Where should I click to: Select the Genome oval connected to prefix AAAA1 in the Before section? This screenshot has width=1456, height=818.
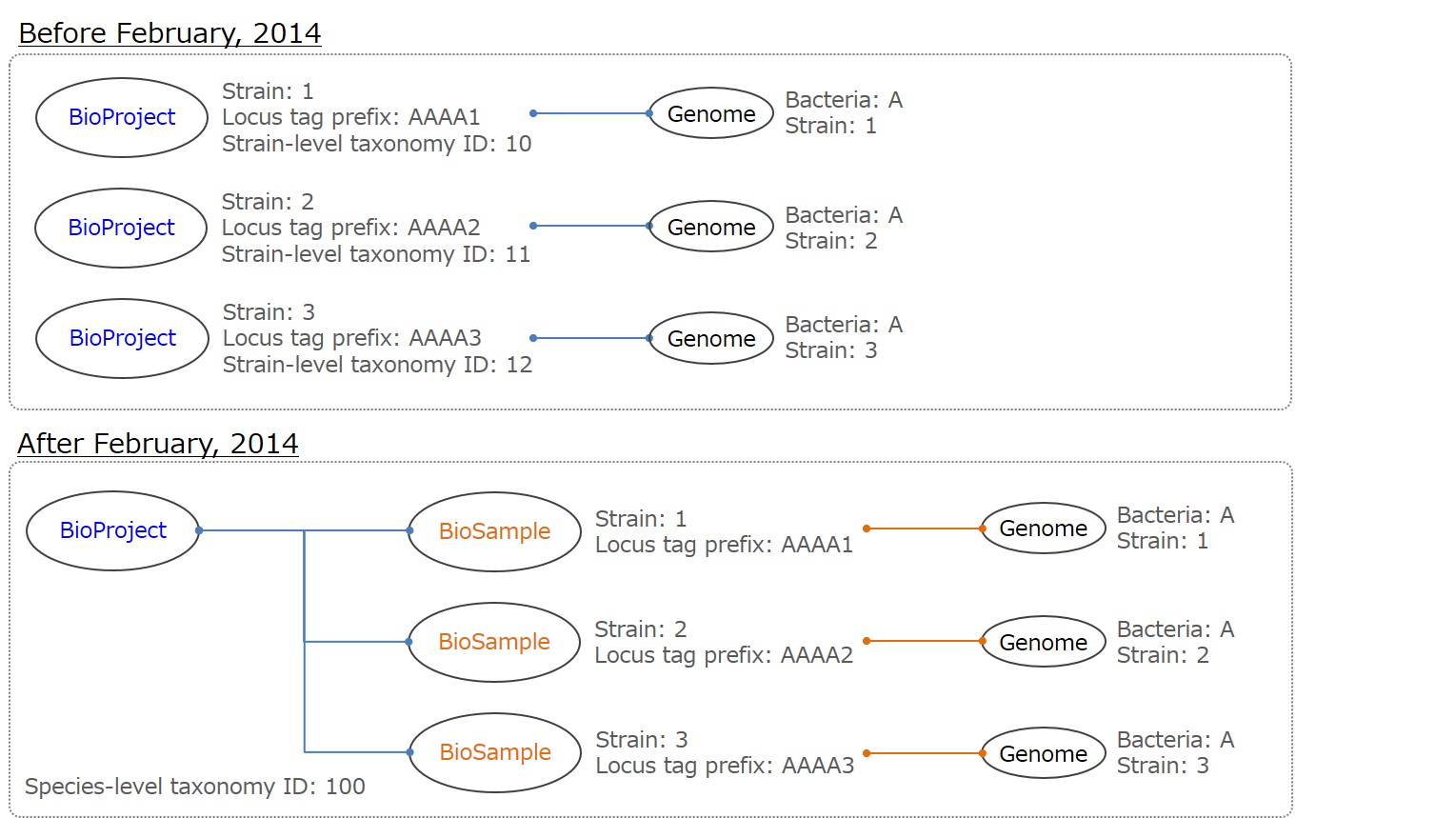point(710,114)
